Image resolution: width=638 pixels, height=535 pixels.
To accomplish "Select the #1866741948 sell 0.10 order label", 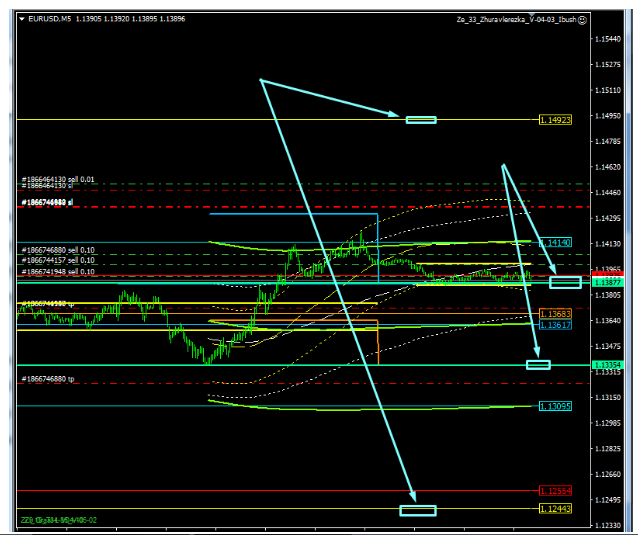I will [x=59, y=271].
